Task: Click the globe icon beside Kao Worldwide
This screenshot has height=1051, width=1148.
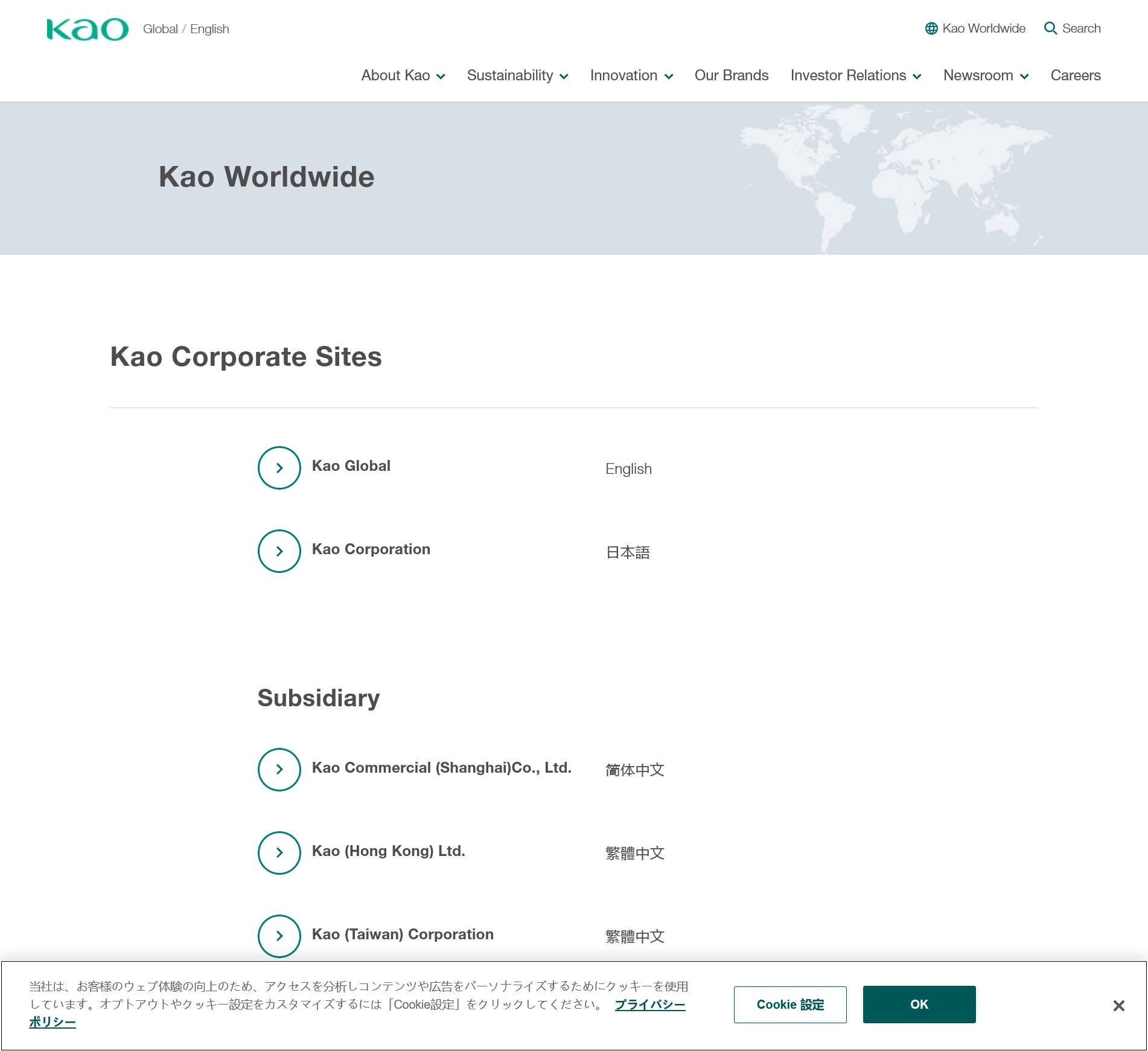Action: [x=931, y=28]
